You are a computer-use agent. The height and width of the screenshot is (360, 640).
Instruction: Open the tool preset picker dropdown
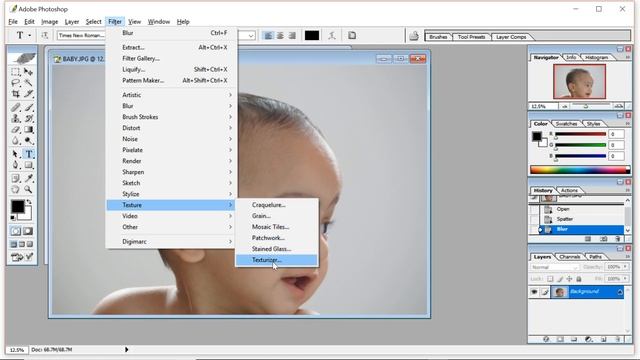coord(29,36)
